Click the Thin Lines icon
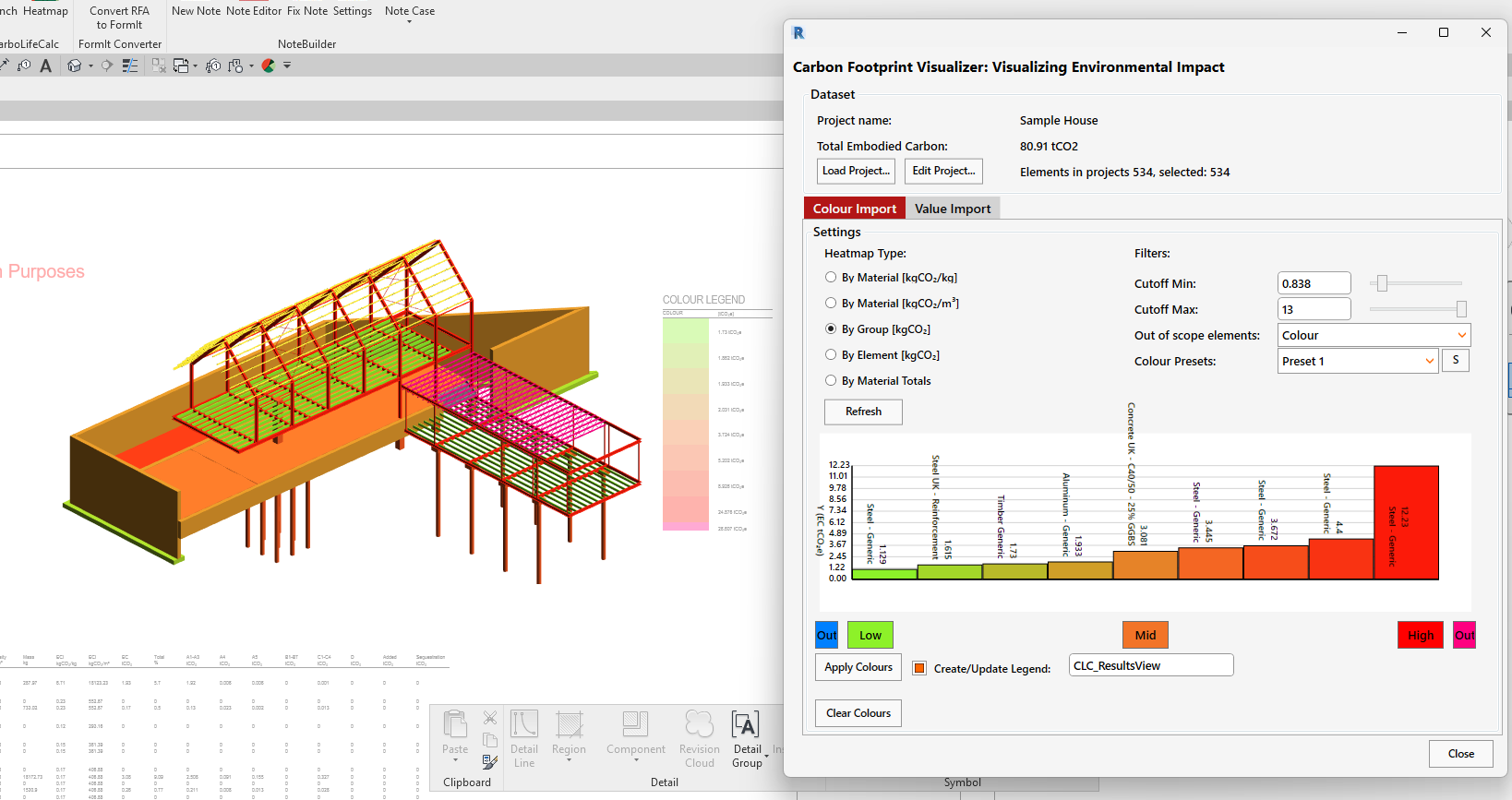Image resolution: width=1512 pixels, height=800 pixels. pyautogui.click(x=130, y=66)
